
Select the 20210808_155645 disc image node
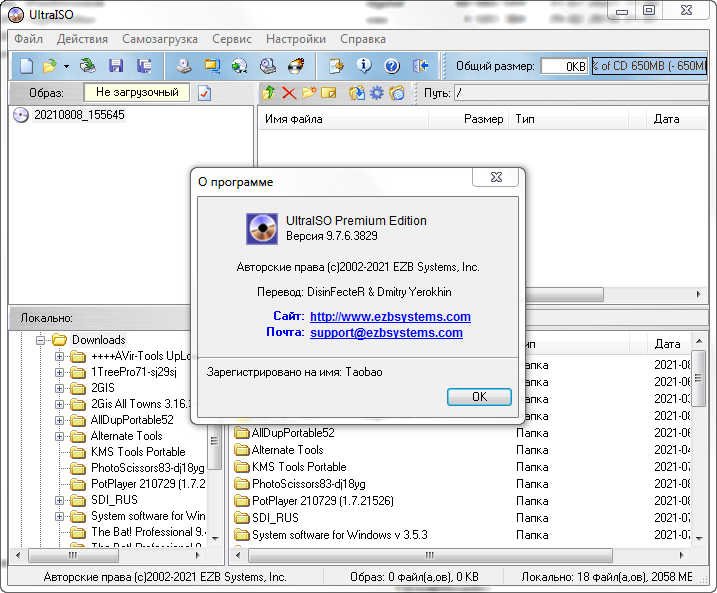[x=79, y=115]
